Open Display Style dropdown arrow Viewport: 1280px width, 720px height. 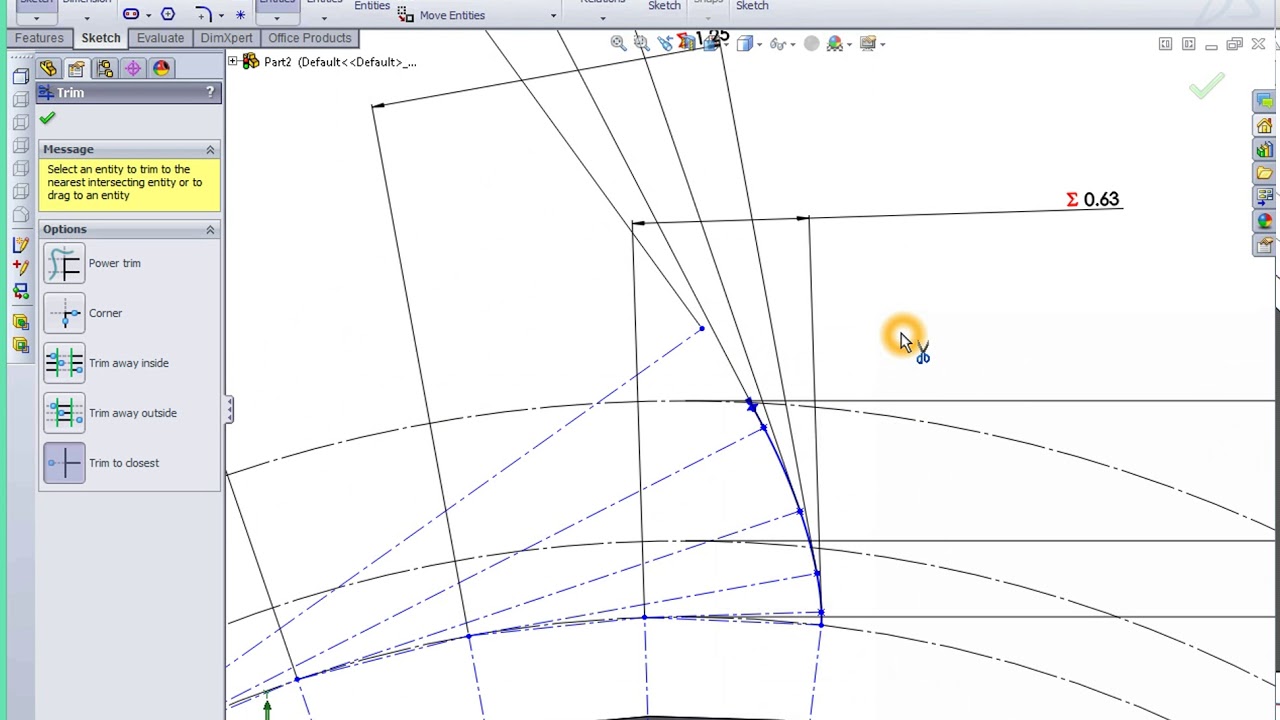pyautogui.click(x=759, y=44)
